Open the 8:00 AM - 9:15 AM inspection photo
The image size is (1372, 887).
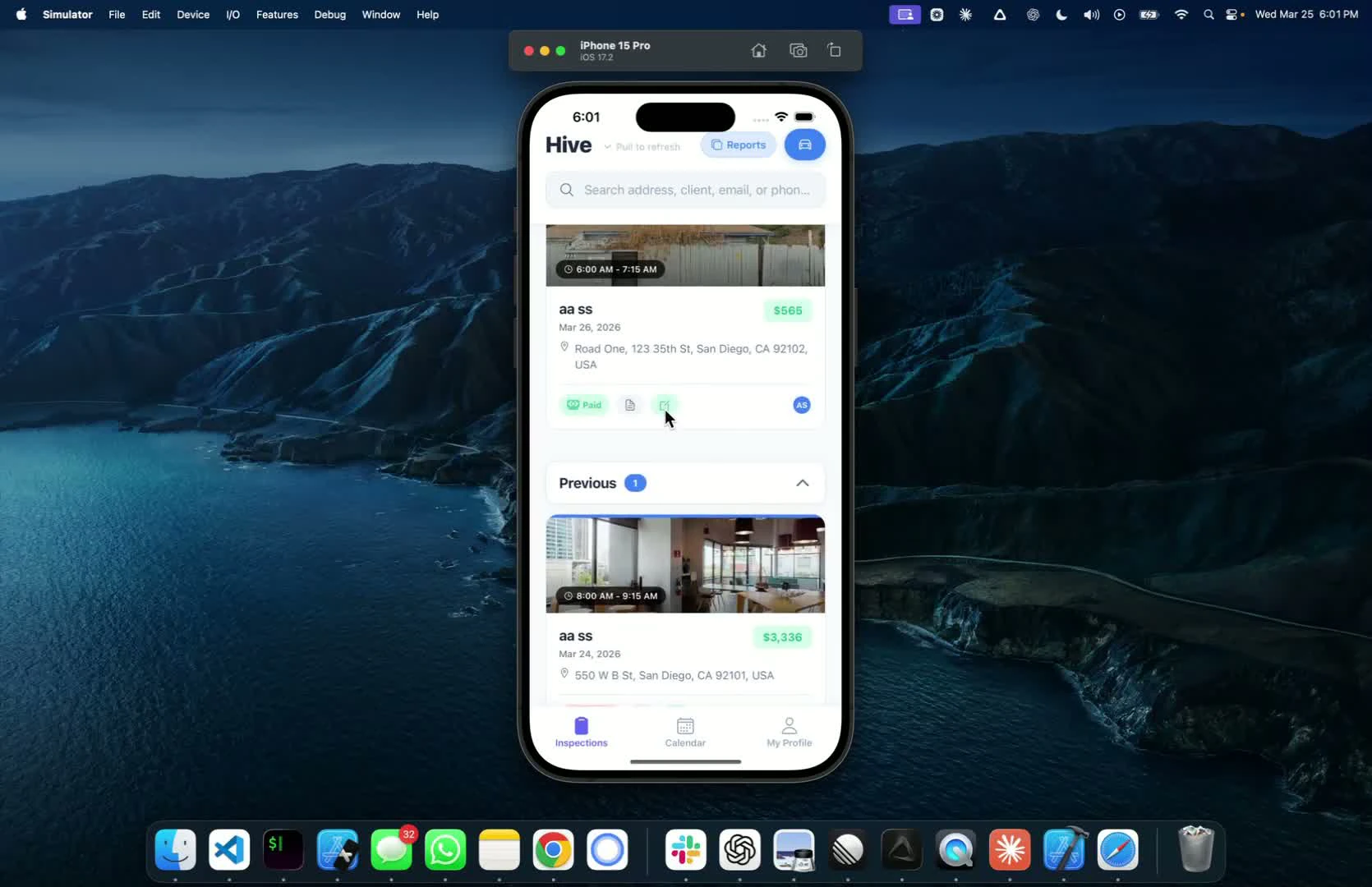pyautogui.click(x=685, y=564)
